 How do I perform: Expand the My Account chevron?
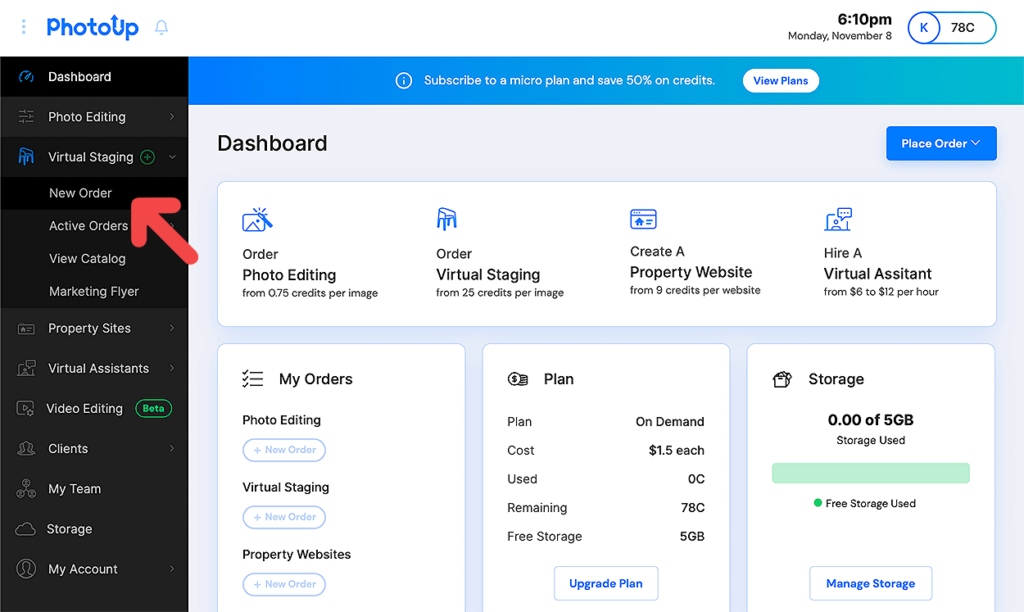(172, 569)
